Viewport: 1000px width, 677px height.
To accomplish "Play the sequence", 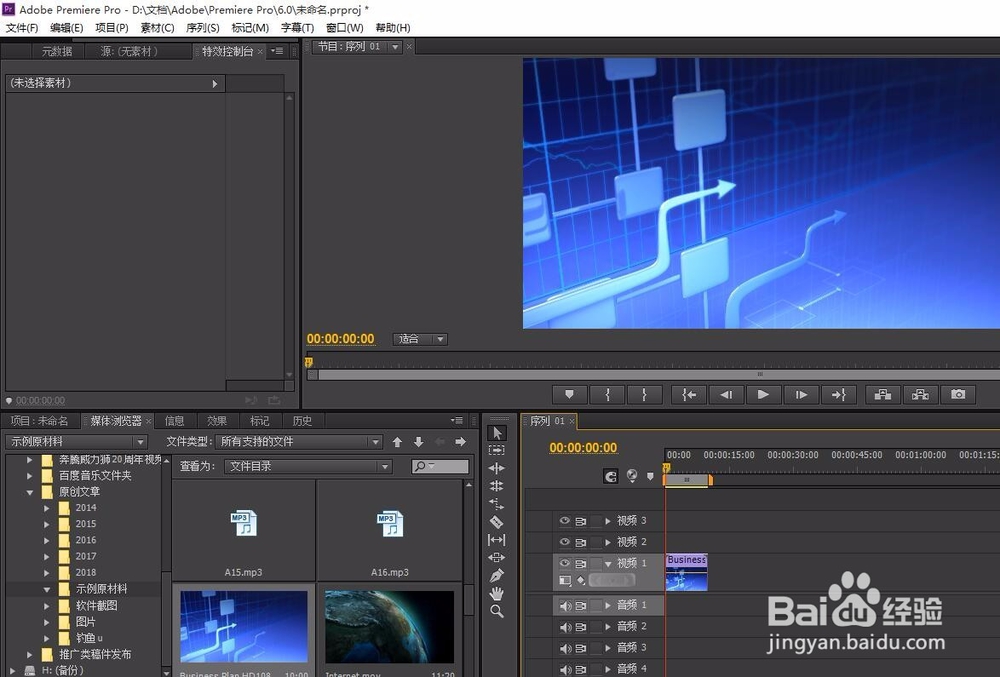I will tap(763, 395).
